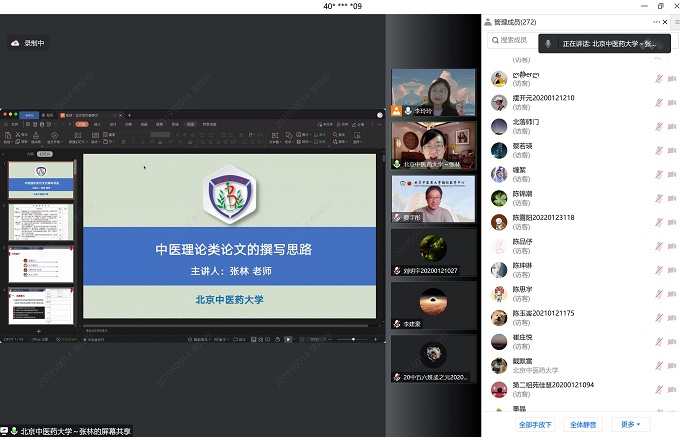Select 刘珂宇20200121027 participant tile
The height and width of the screenshot is (437, 680).
pos(433,252)
